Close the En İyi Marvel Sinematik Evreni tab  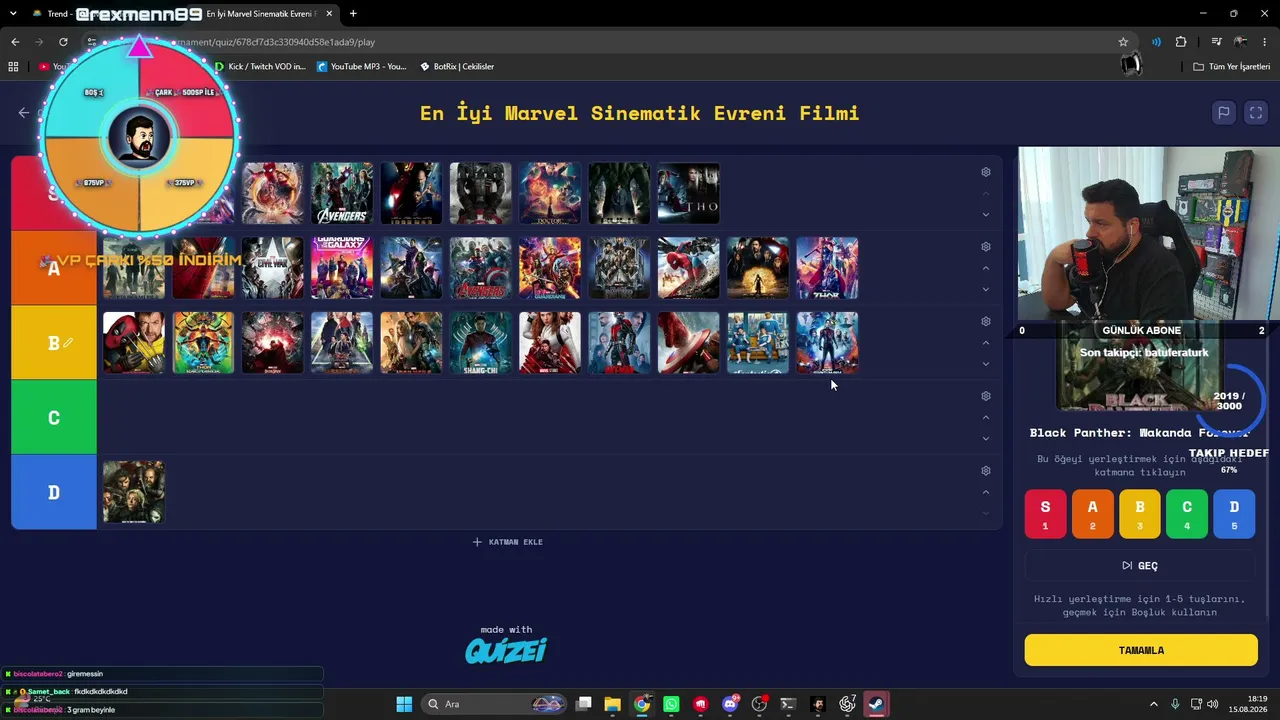pos(331,14)
